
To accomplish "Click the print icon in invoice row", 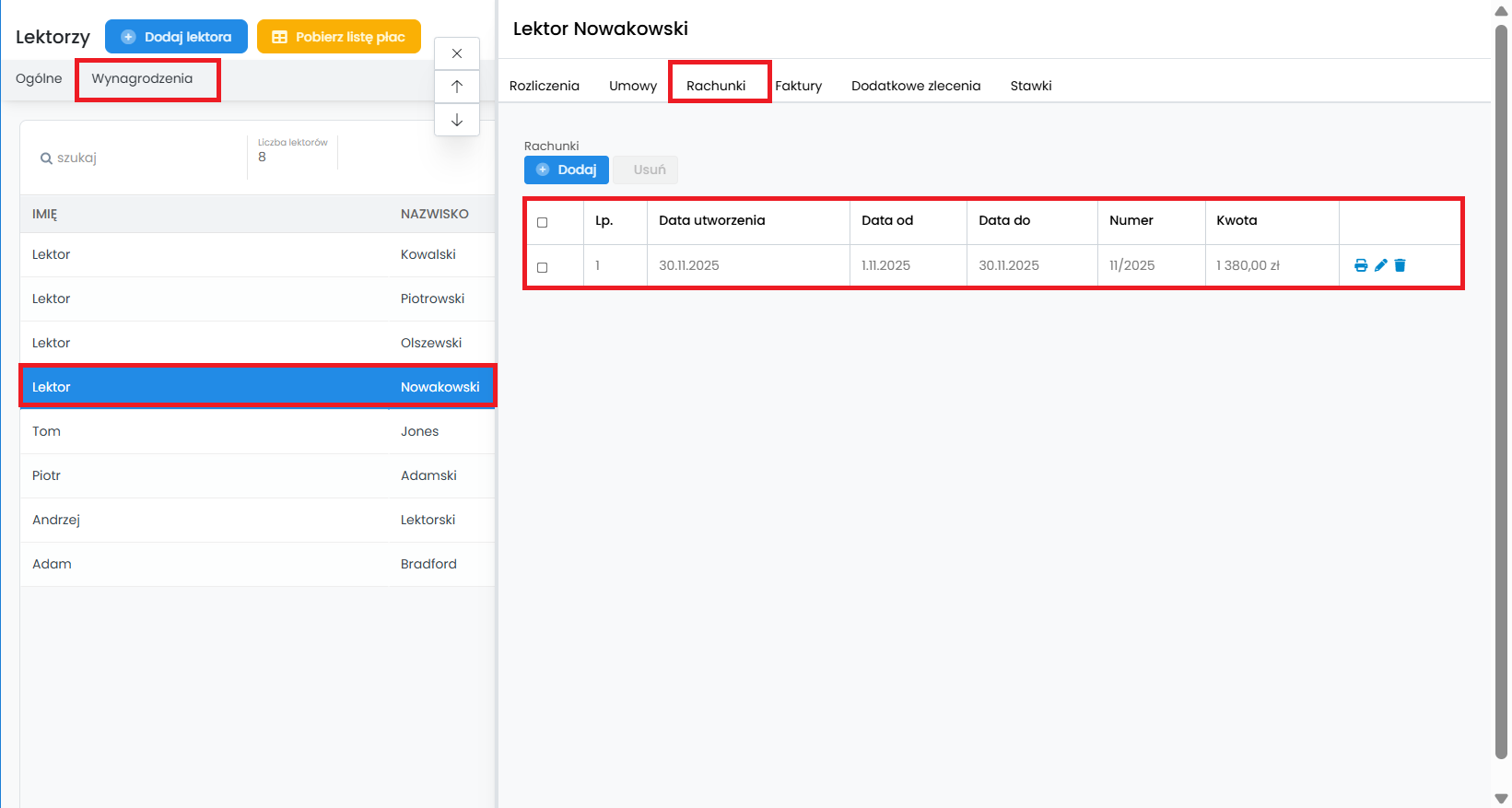I will pyautogui.click(x=1361, y=265).
